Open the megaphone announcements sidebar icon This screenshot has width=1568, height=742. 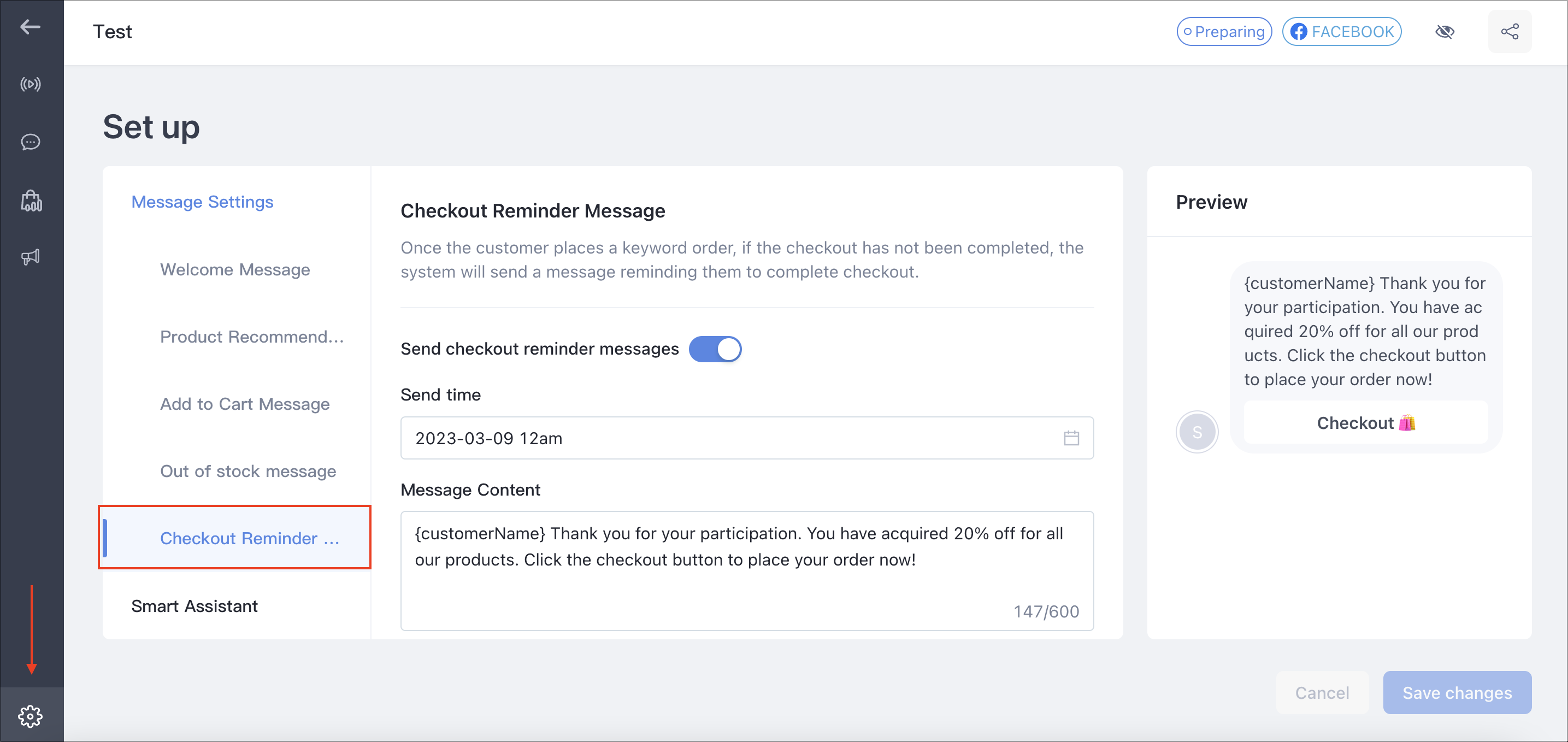click(x=31, y=257)
